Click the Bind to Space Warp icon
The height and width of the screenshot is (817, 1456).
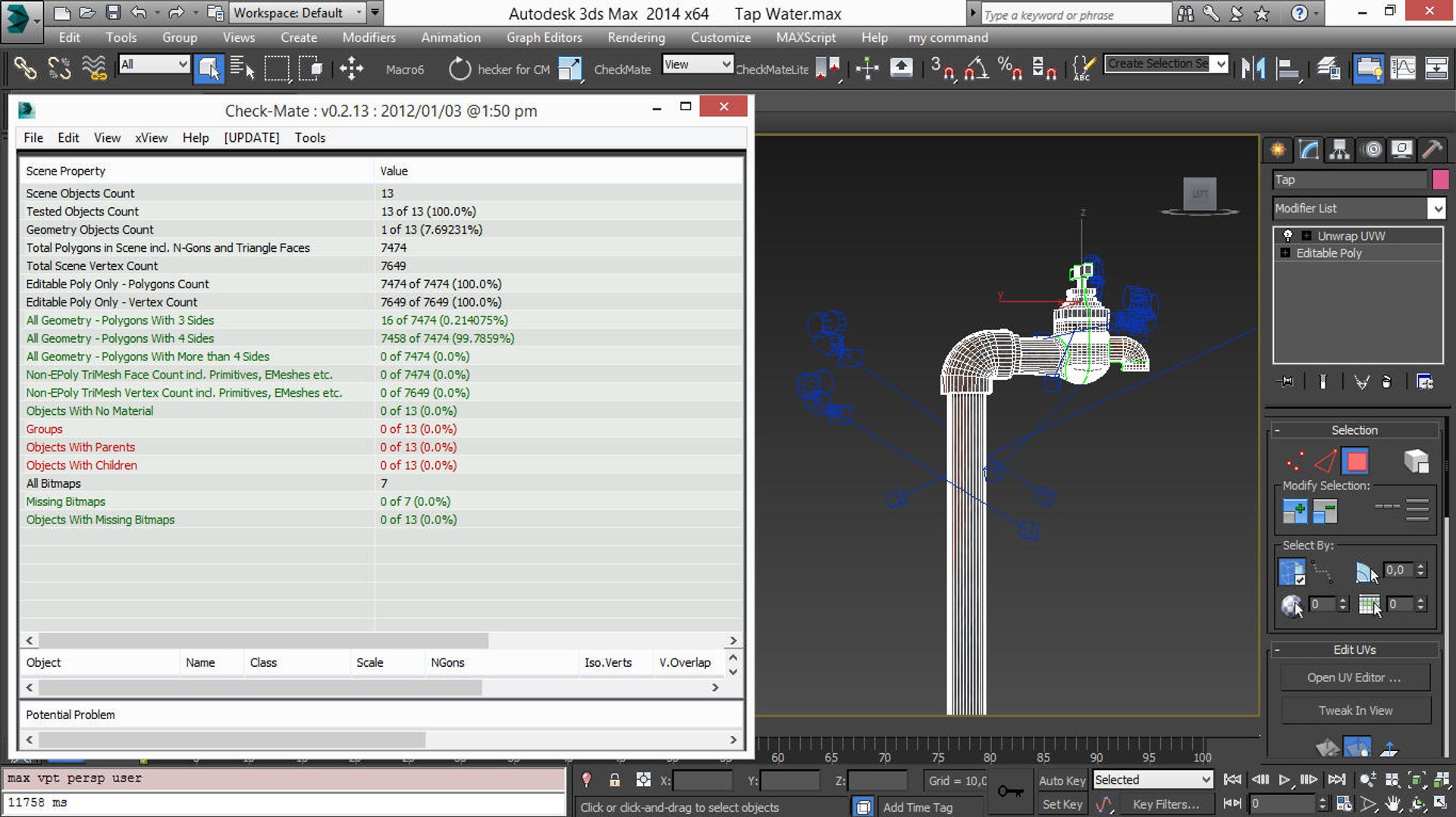(x=93, y=68)
